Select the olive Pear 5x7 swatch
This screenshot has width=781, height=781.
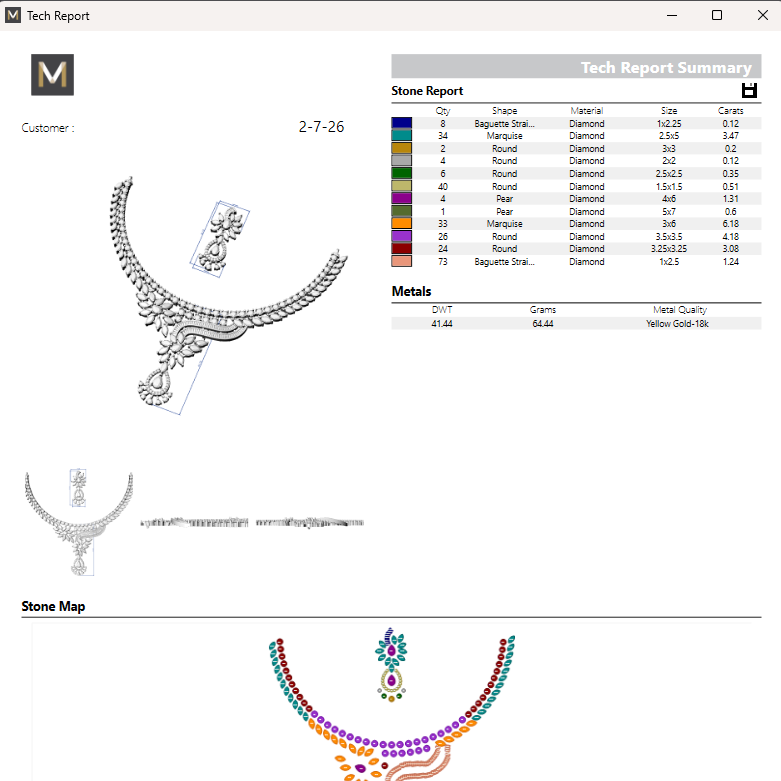click(401, 211)
